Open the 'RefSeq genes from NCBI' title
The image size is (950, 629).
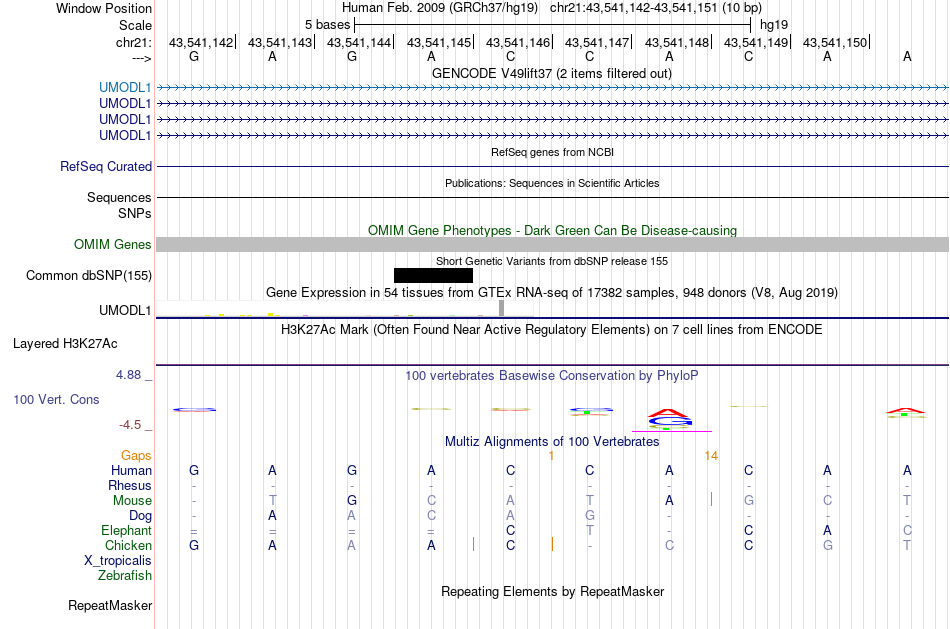tap(553, 152)
